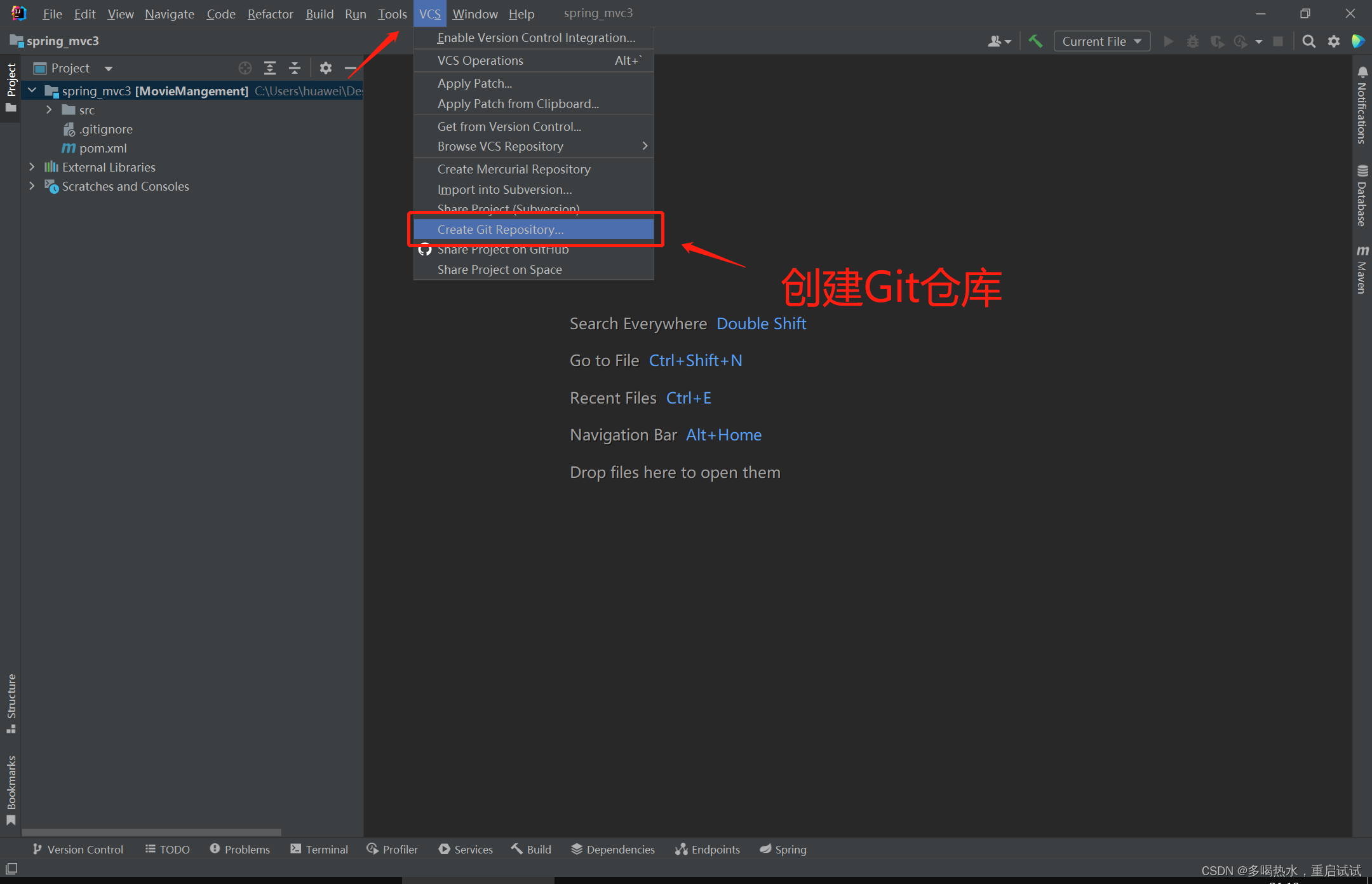Click Expand All in Project panel

point(270,68)
